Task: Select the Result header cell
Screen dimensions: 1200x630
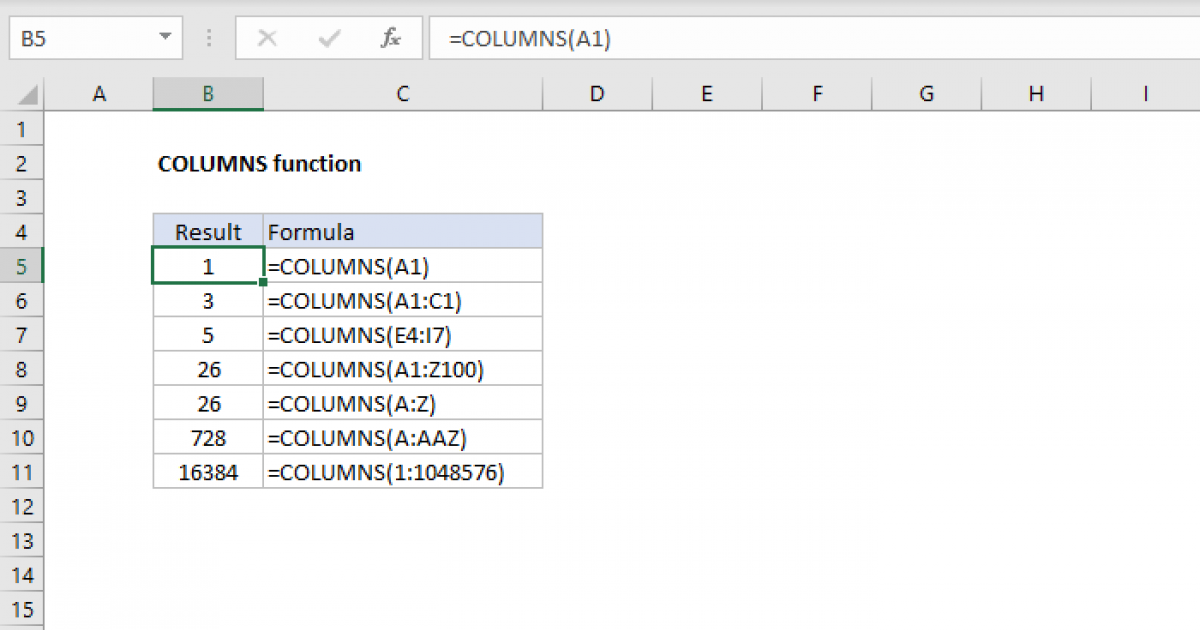Action: pos(208,232)
